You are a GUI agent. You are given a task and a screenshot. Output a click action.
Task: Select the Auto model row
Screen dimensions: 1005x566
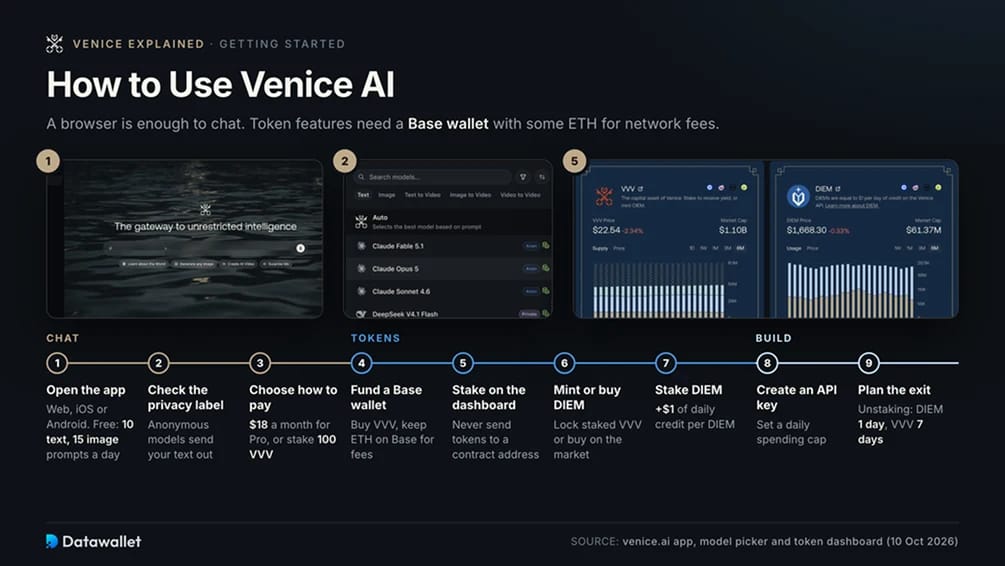tap(449, 222)
